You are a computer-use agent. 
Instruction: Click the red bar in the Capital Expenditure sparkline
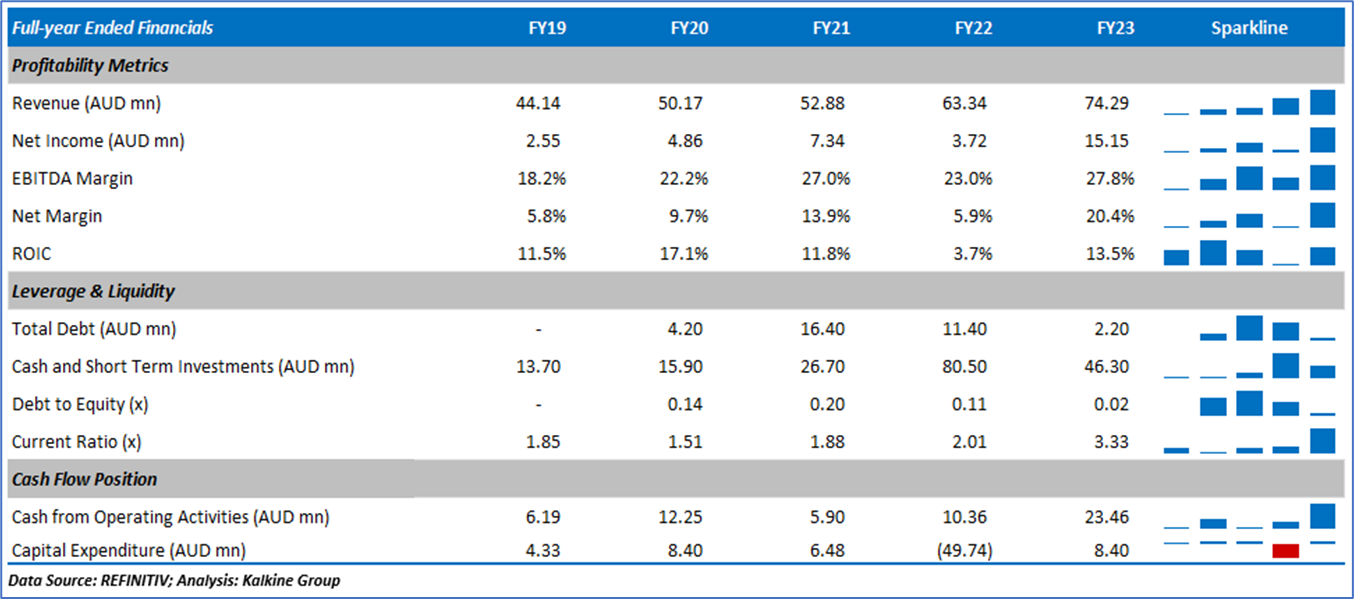pyautogui.click(x=1286, y=550)
